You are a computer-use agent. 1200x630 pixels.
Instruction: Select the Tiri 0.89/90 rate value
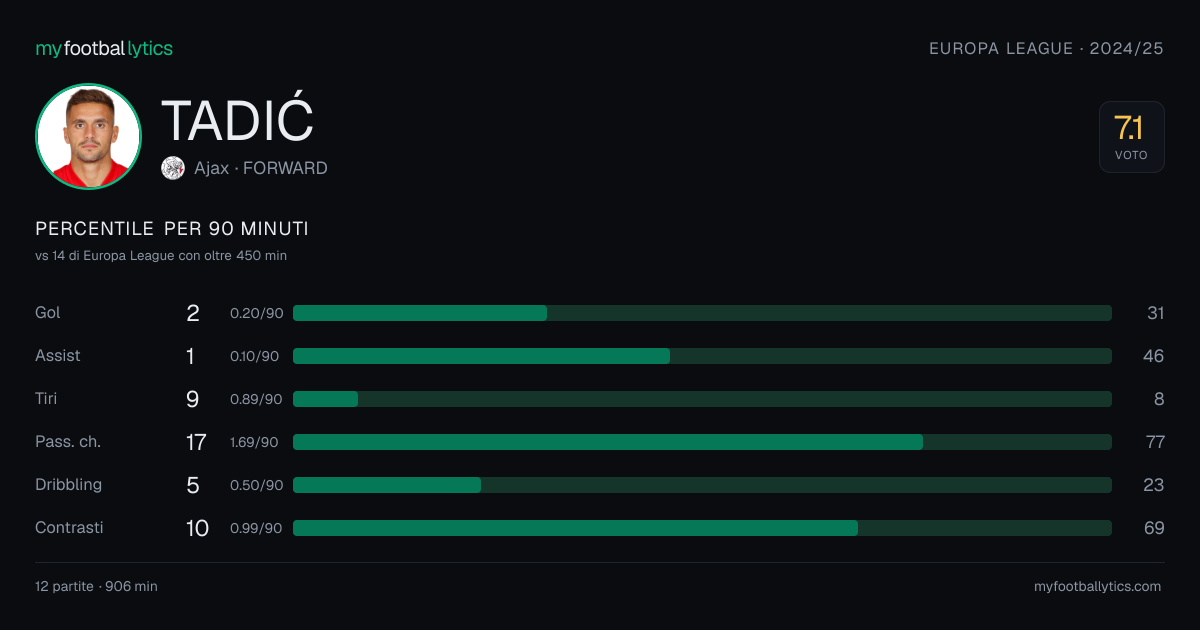tap(256, 399)
